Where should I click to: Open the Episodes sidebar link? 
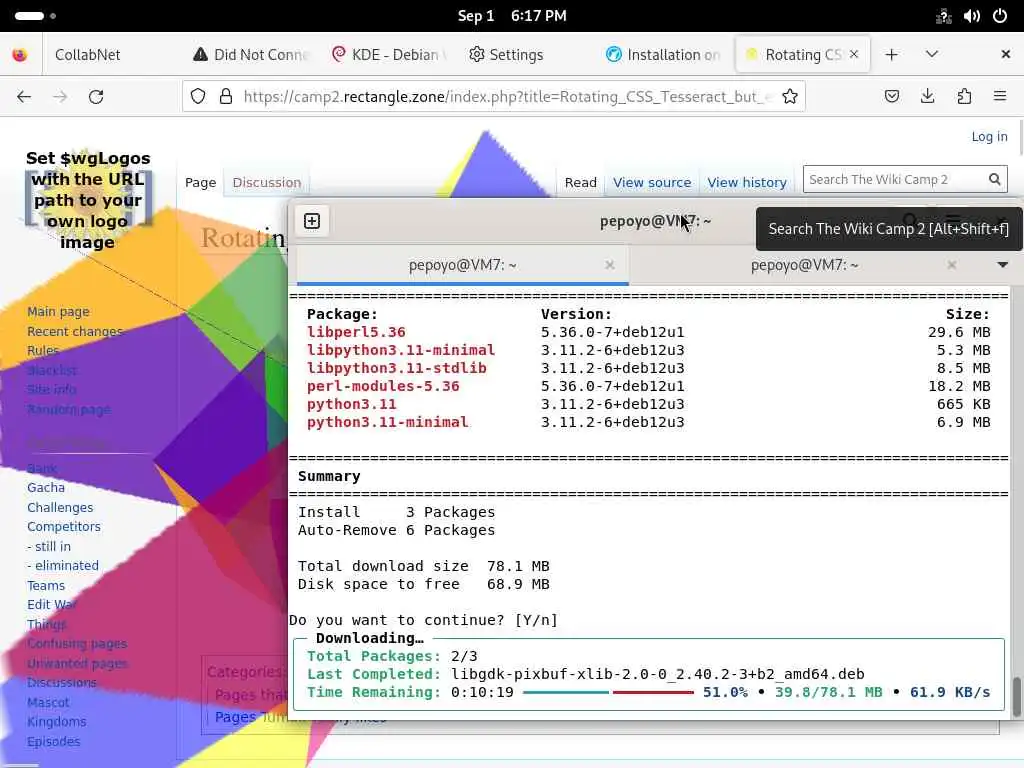coord(54,741)
